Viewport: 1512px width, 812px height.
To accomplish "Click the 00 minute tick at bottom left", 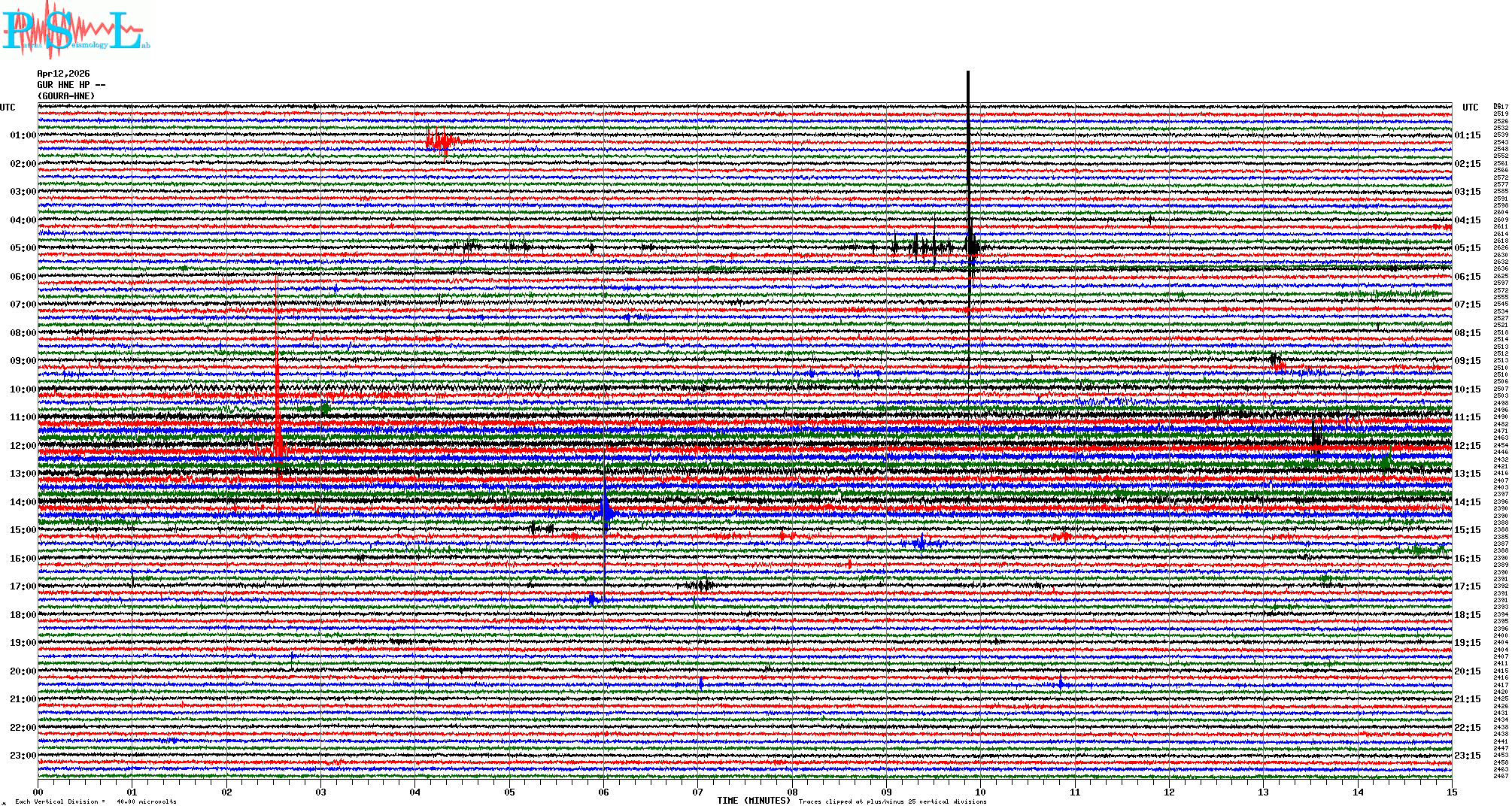I will [x=38, y=792].
